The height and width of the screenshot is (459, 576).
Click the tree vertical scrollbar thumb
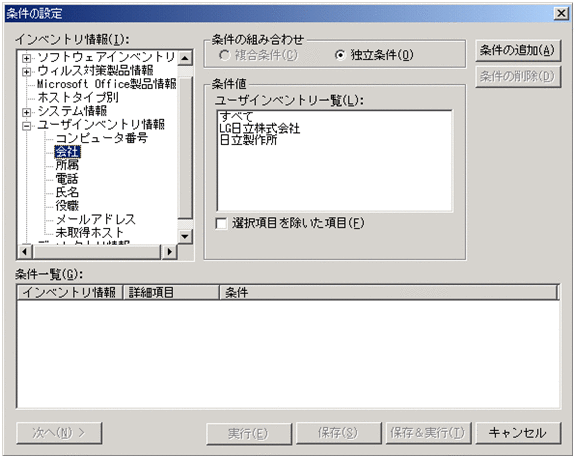click(185, 147)
